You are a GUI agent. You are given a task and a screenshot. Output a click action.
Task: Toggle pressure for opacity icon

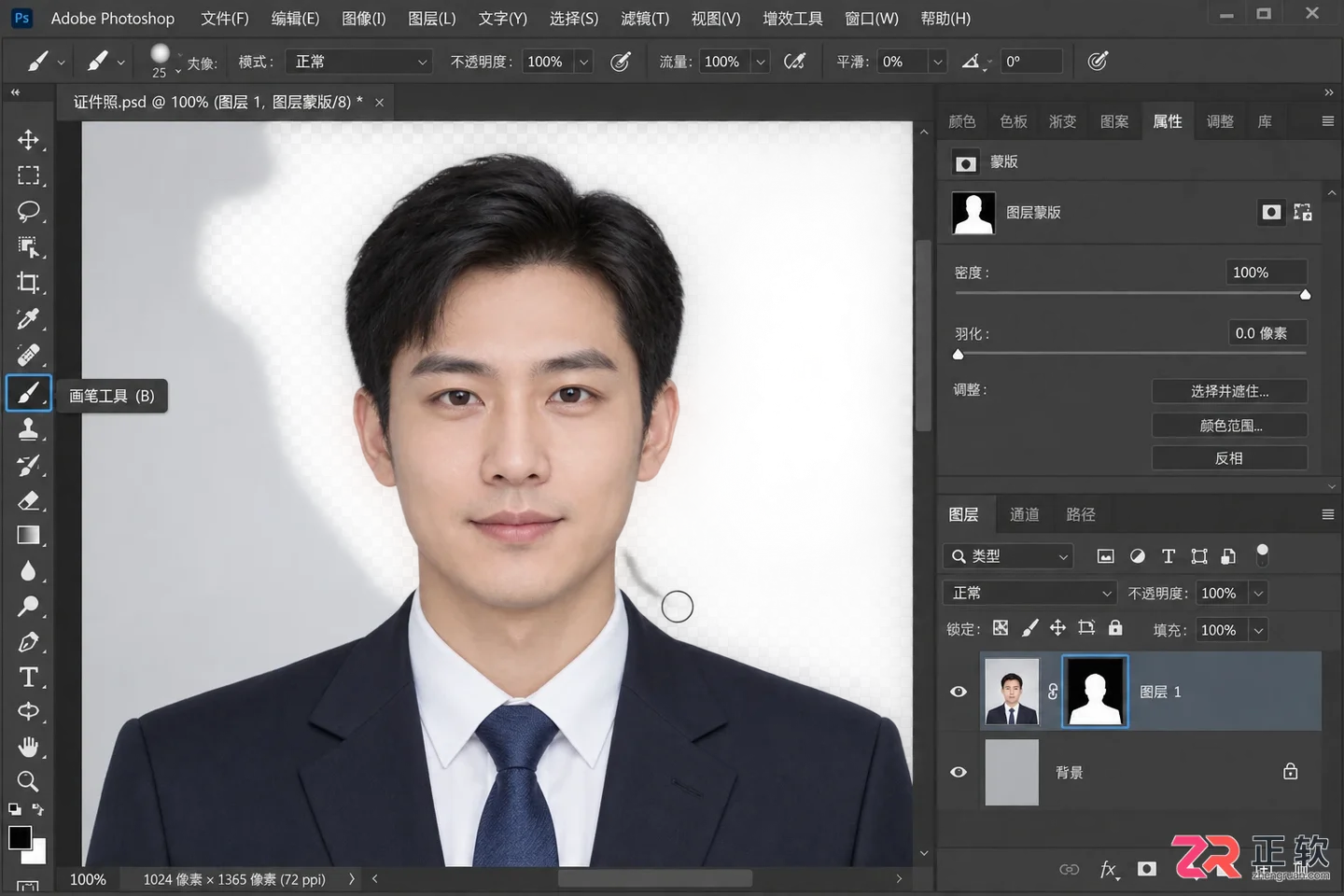[x=621, y=62]
